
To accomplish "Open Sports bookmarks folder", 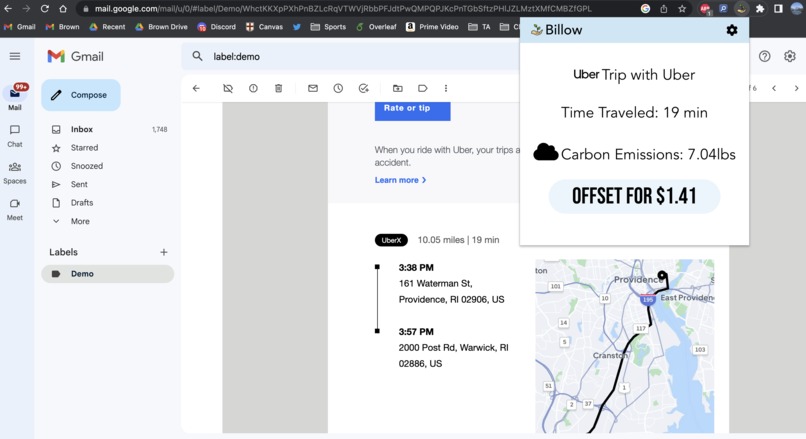I will [328, 27].
